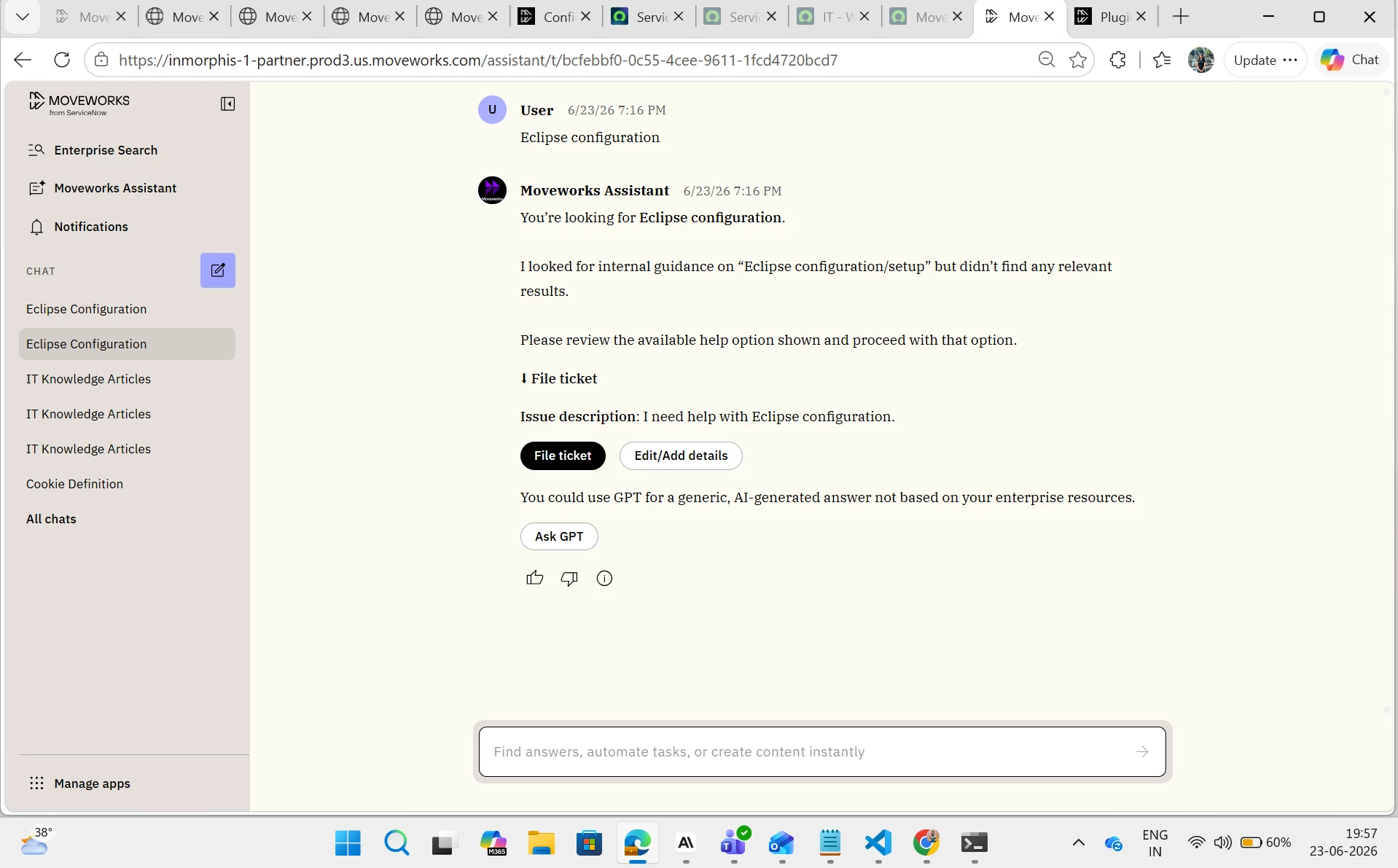The width and height of the screenshot is (1398, 868).
Task: Open Windows Search from taskbar
Action: coord(397,843)
